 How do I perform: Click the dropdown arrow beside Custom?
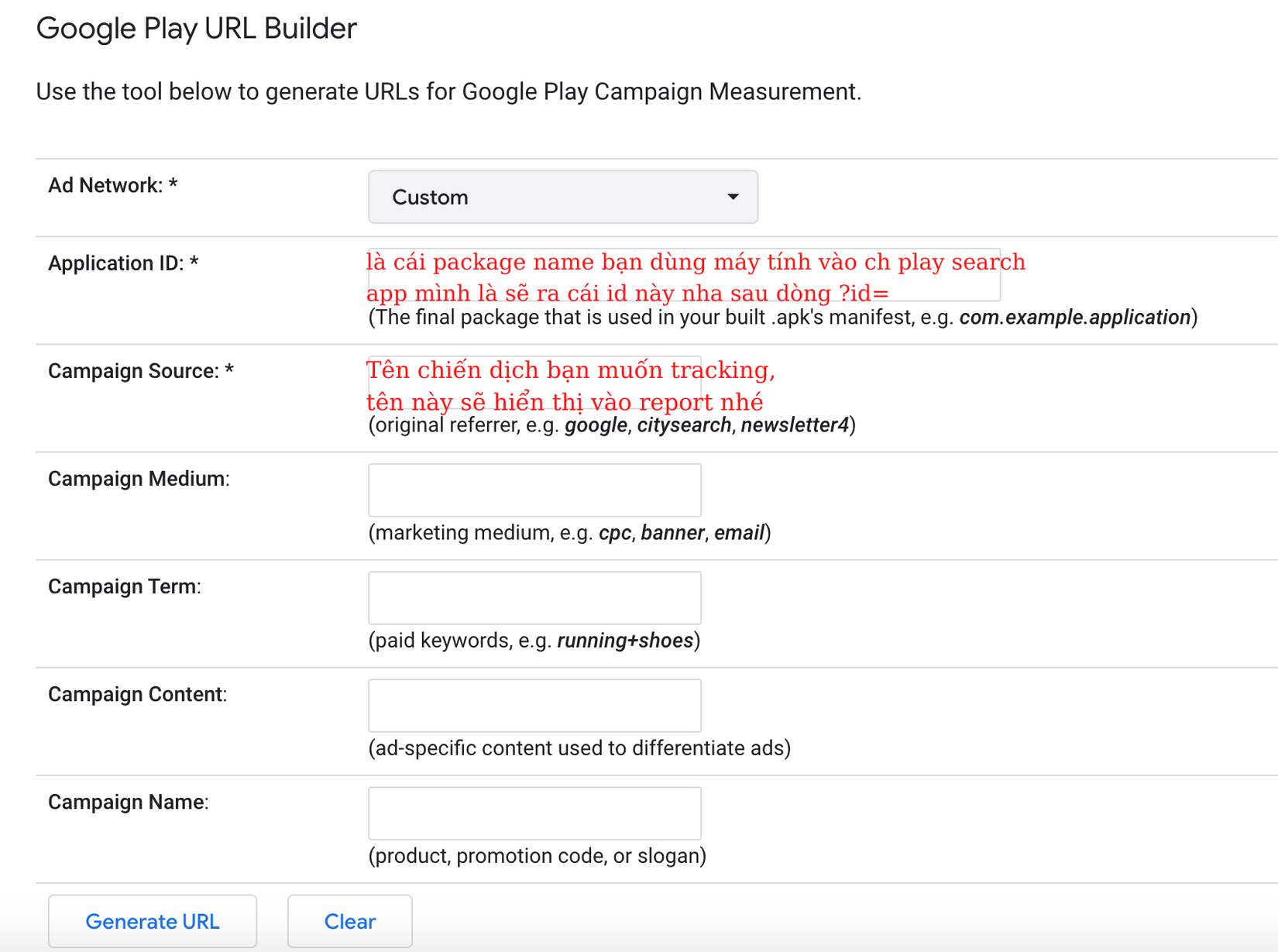click(x=732, y=198)
